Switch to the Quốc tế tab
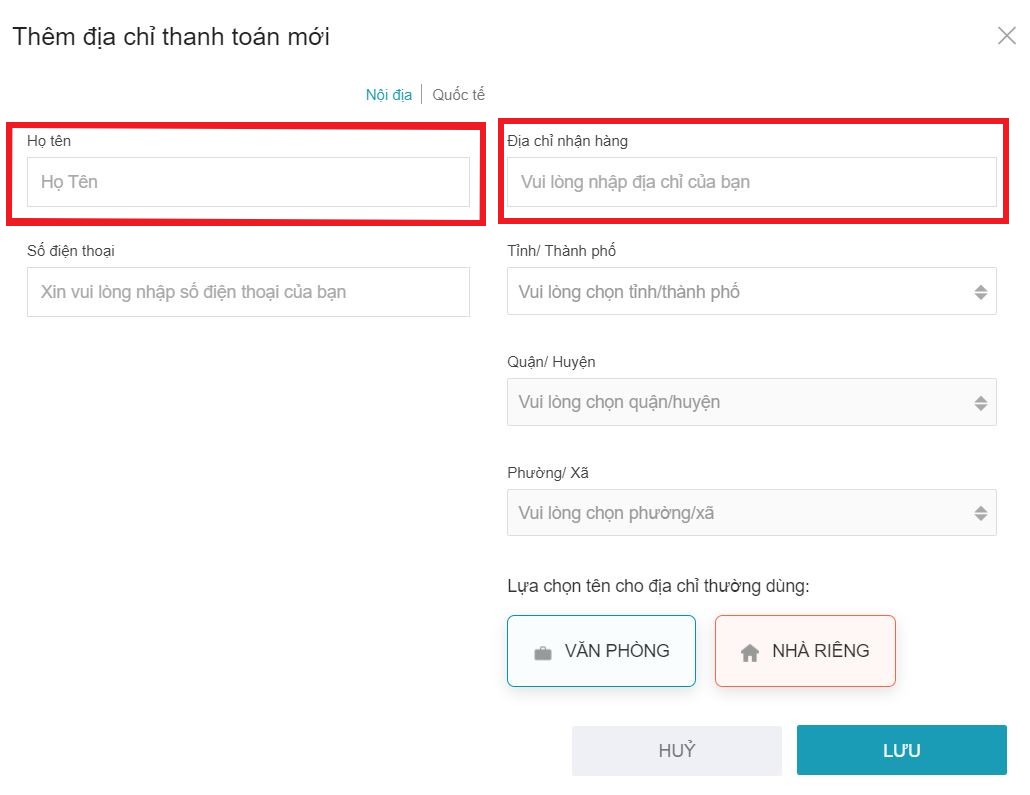This screenshot has width=1030, height=795. coord(459,95)
